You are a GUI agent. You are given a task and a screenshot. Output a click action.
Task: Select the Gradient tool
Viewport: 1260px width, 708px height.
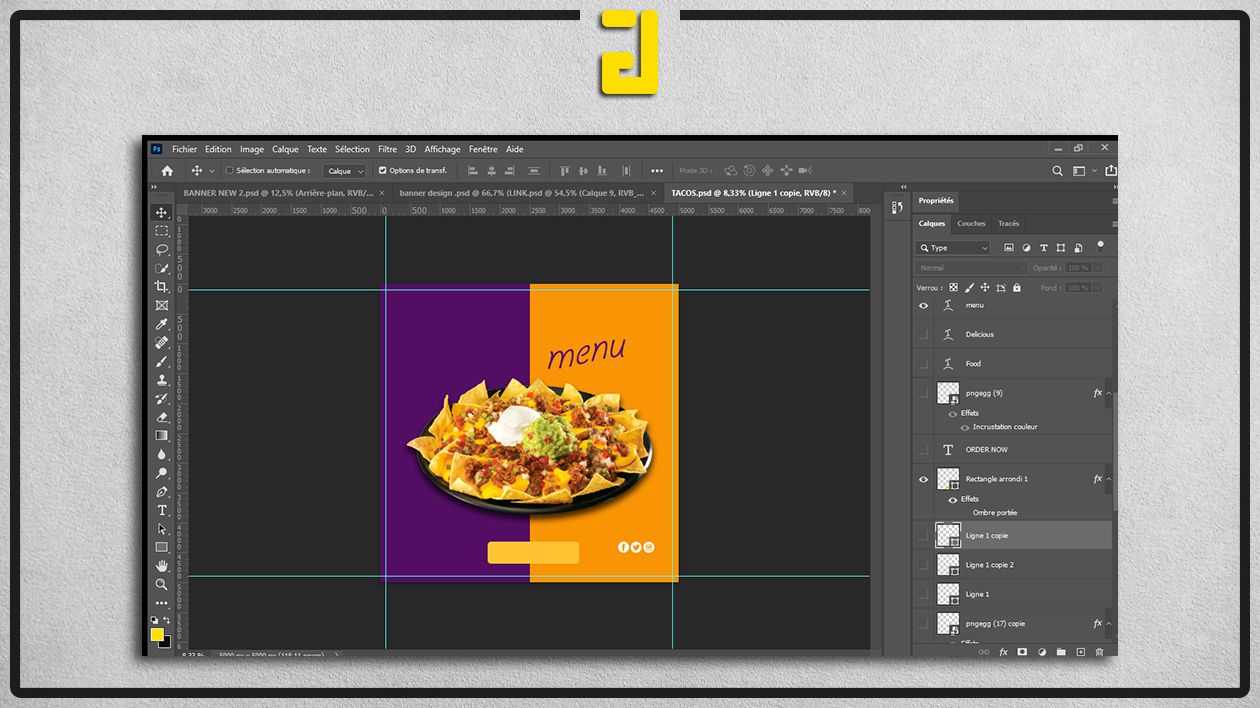point(161,435)
